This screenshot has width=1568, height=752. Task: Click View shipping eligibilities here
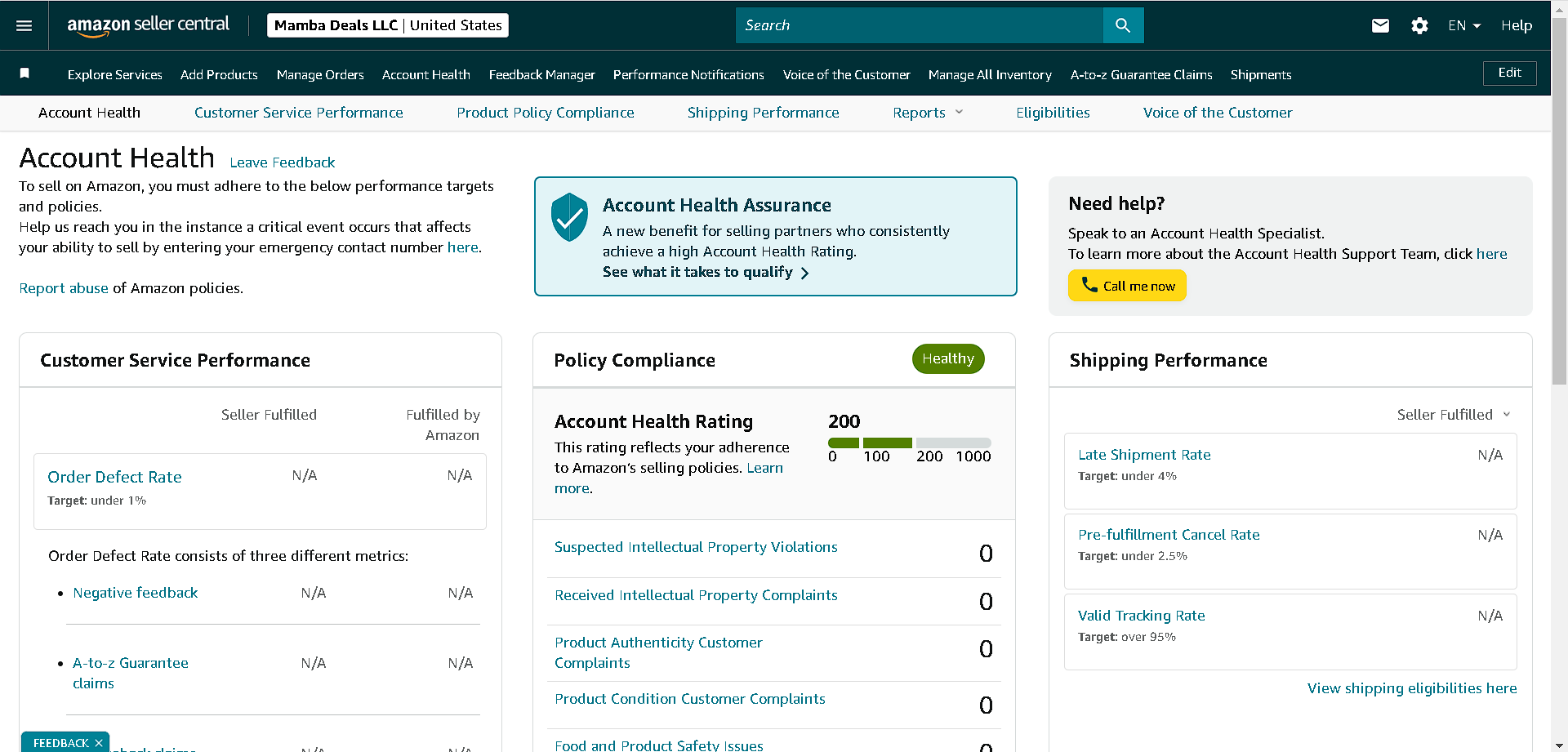1412,688
